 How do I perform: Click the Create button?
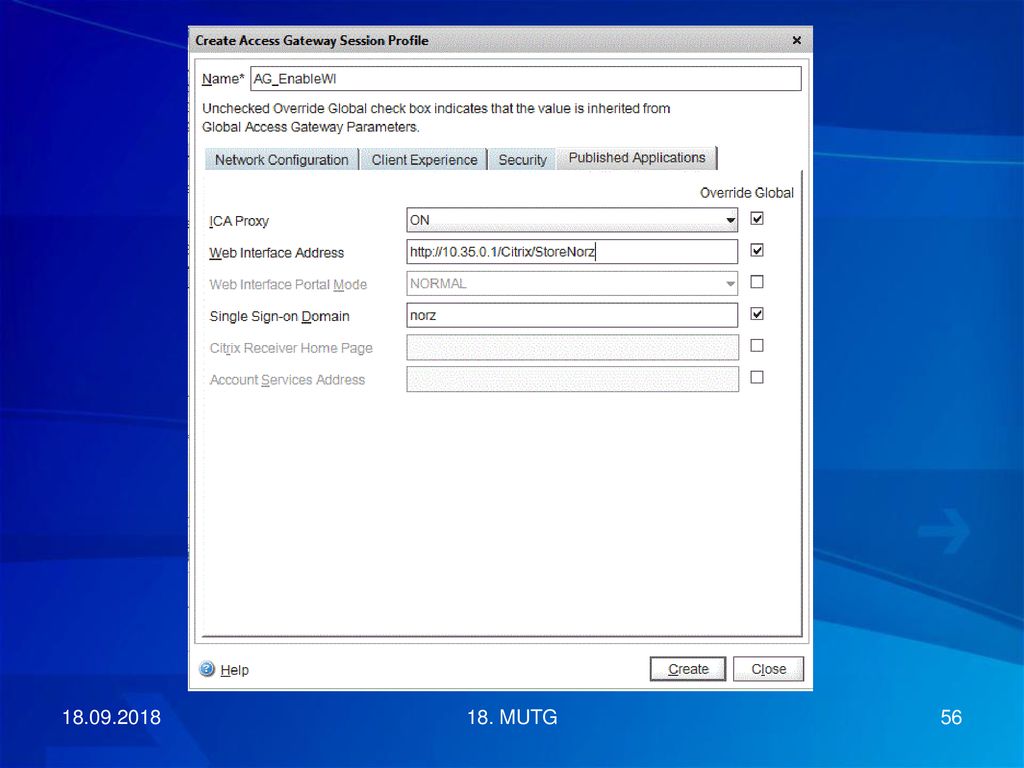tap(688, 669)
